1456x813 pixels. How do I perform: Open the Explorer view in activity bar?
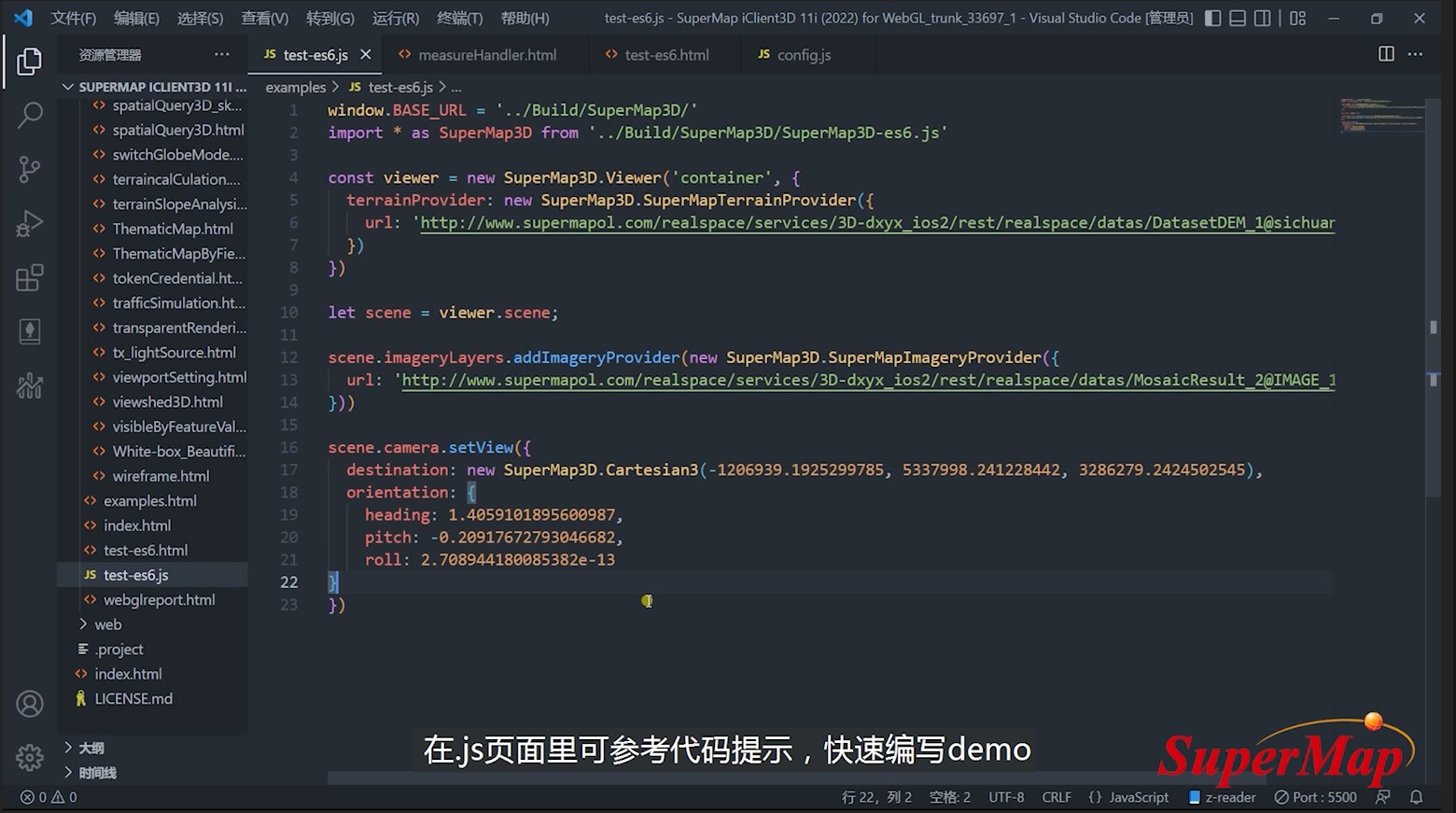[30, 62]
